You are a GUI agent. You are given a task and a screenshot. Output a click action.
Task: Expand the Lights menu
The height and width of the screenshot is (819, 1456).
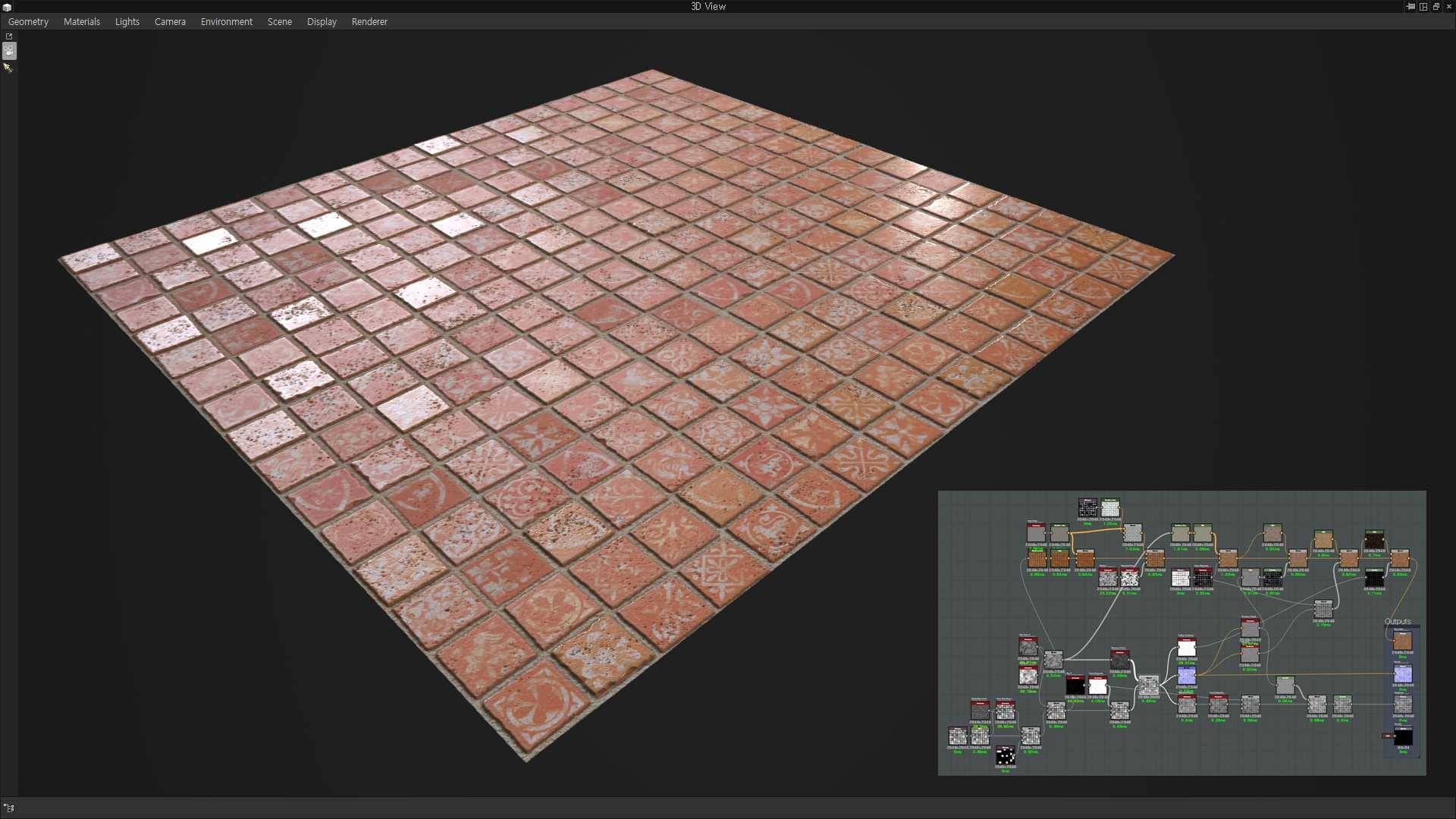click(x=127, y=22)
